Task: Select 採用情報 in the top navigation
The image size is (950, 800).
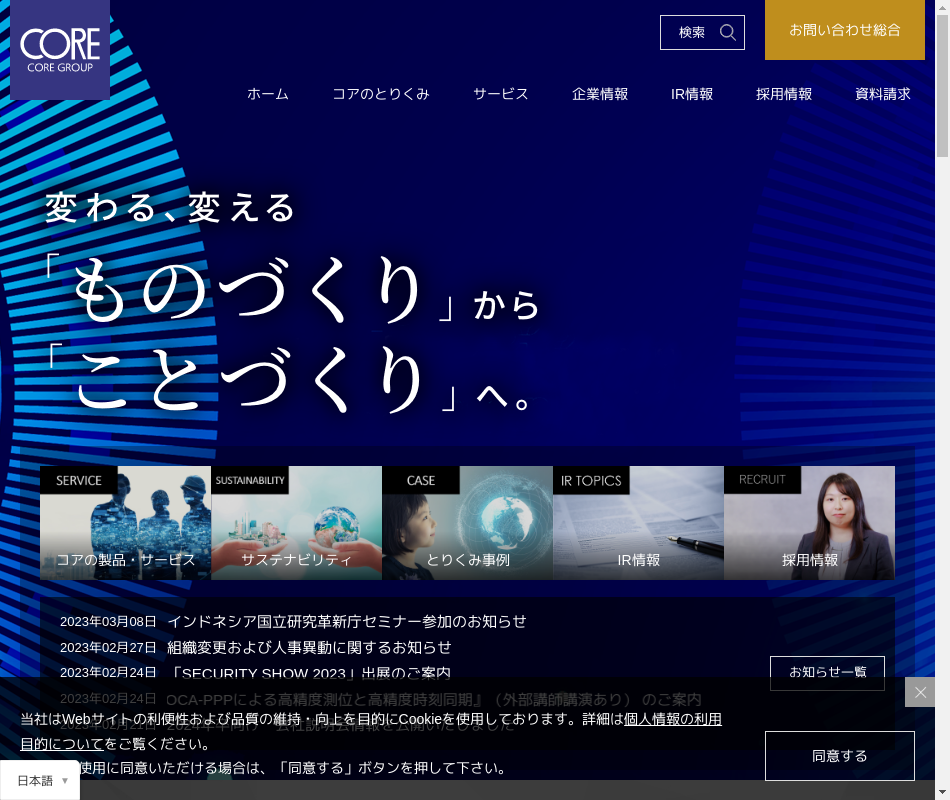Action: point(784,94)
